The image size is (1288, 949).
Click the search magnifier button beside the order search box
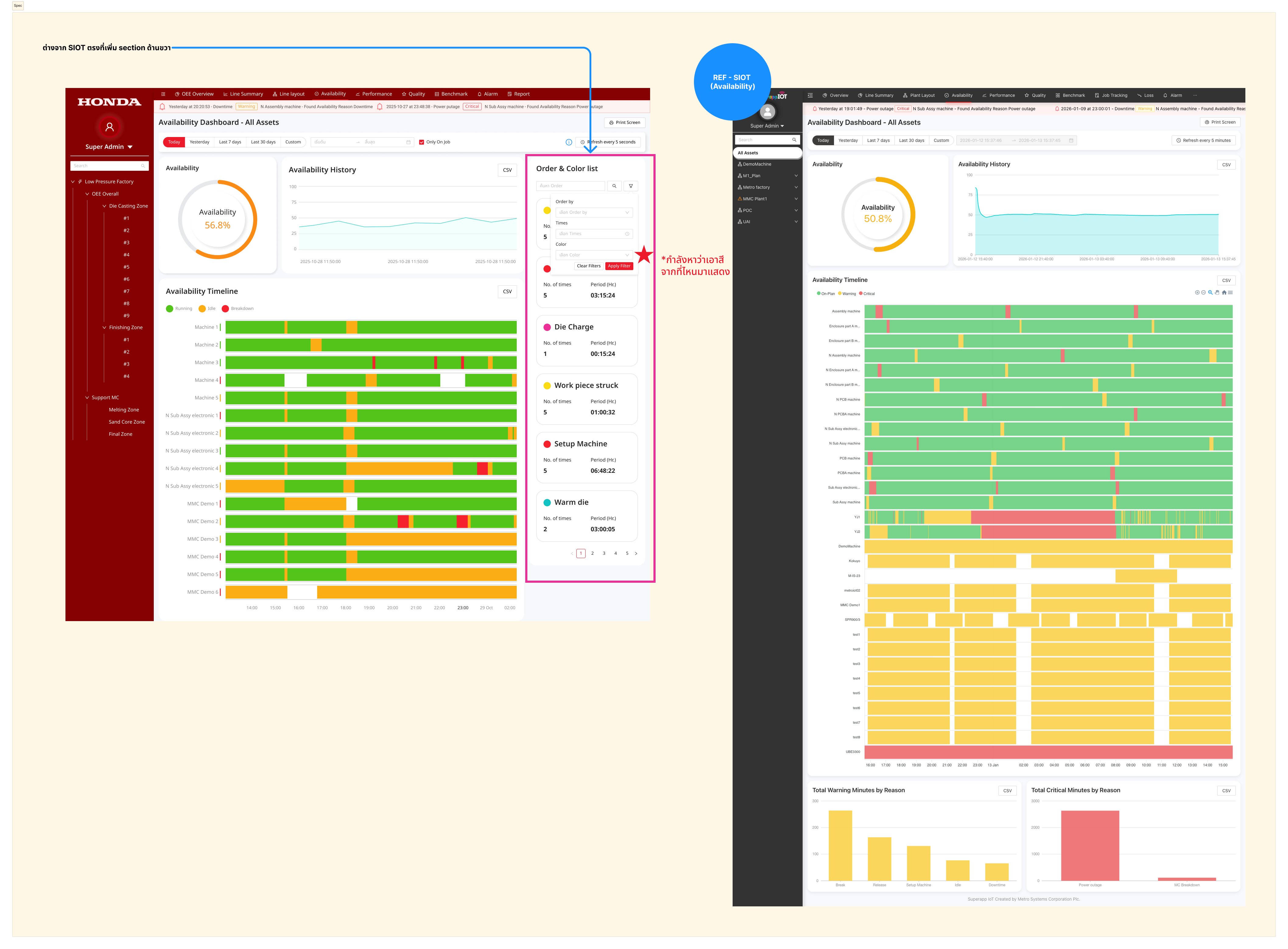[x=614, y=186]
